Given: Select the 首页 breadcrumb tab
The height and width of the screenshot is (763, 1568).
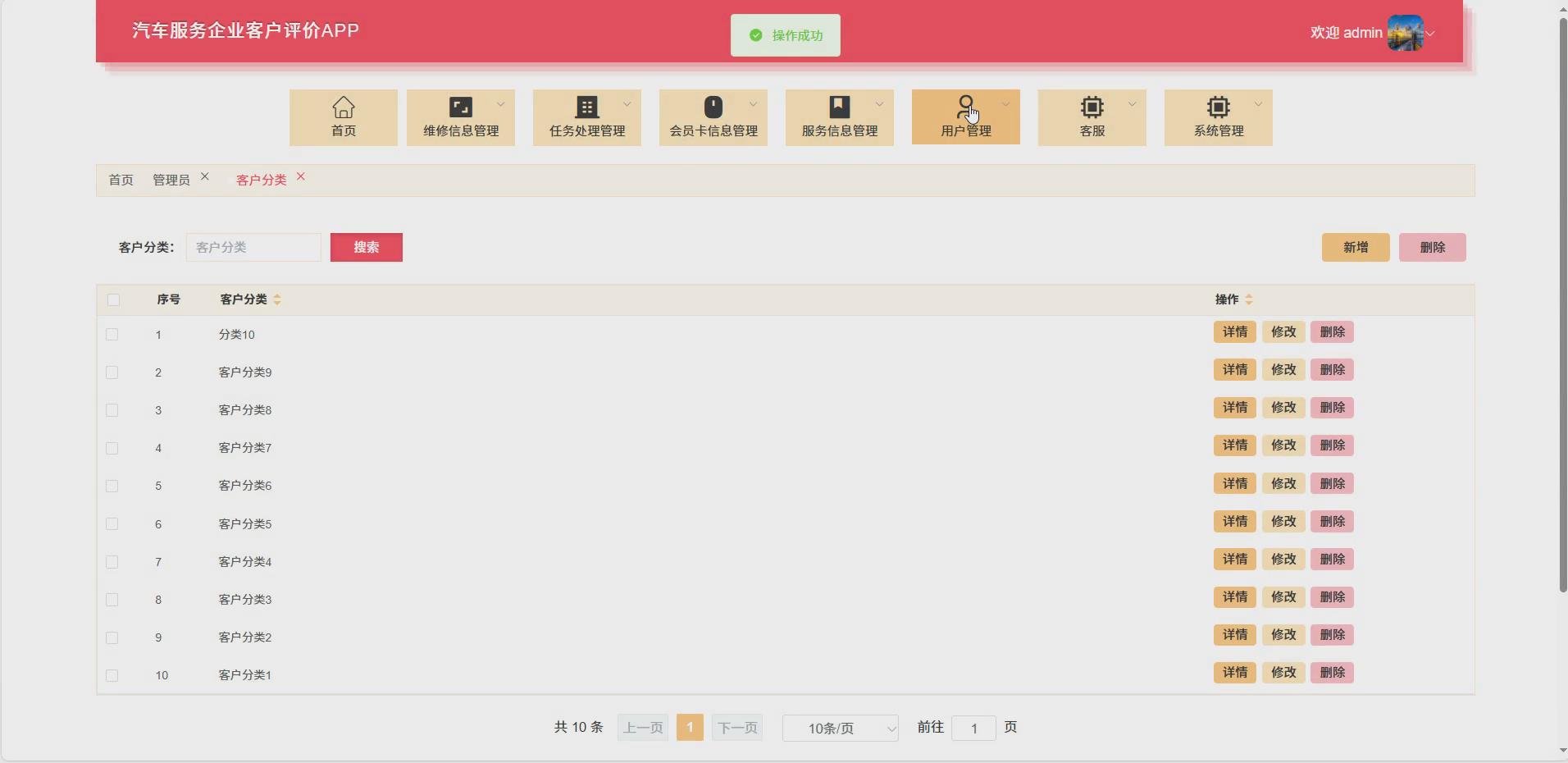Looking at the screenshot, I should (120, 180).
